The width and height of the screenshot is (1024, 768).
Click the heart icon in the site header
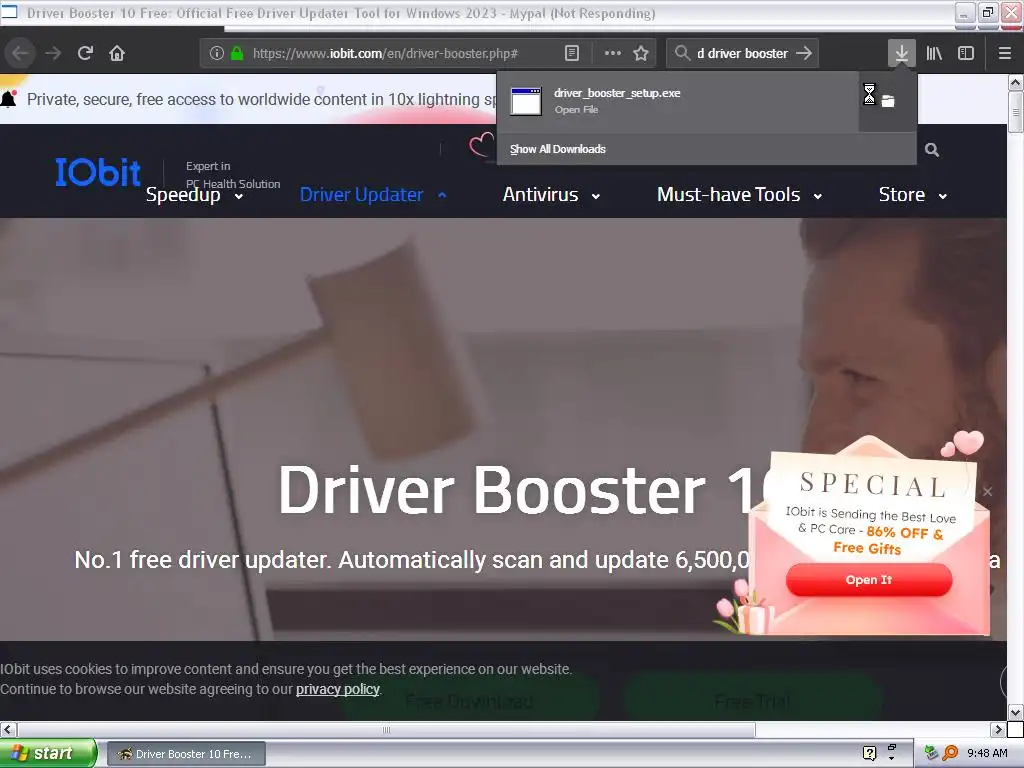(482, 144)
